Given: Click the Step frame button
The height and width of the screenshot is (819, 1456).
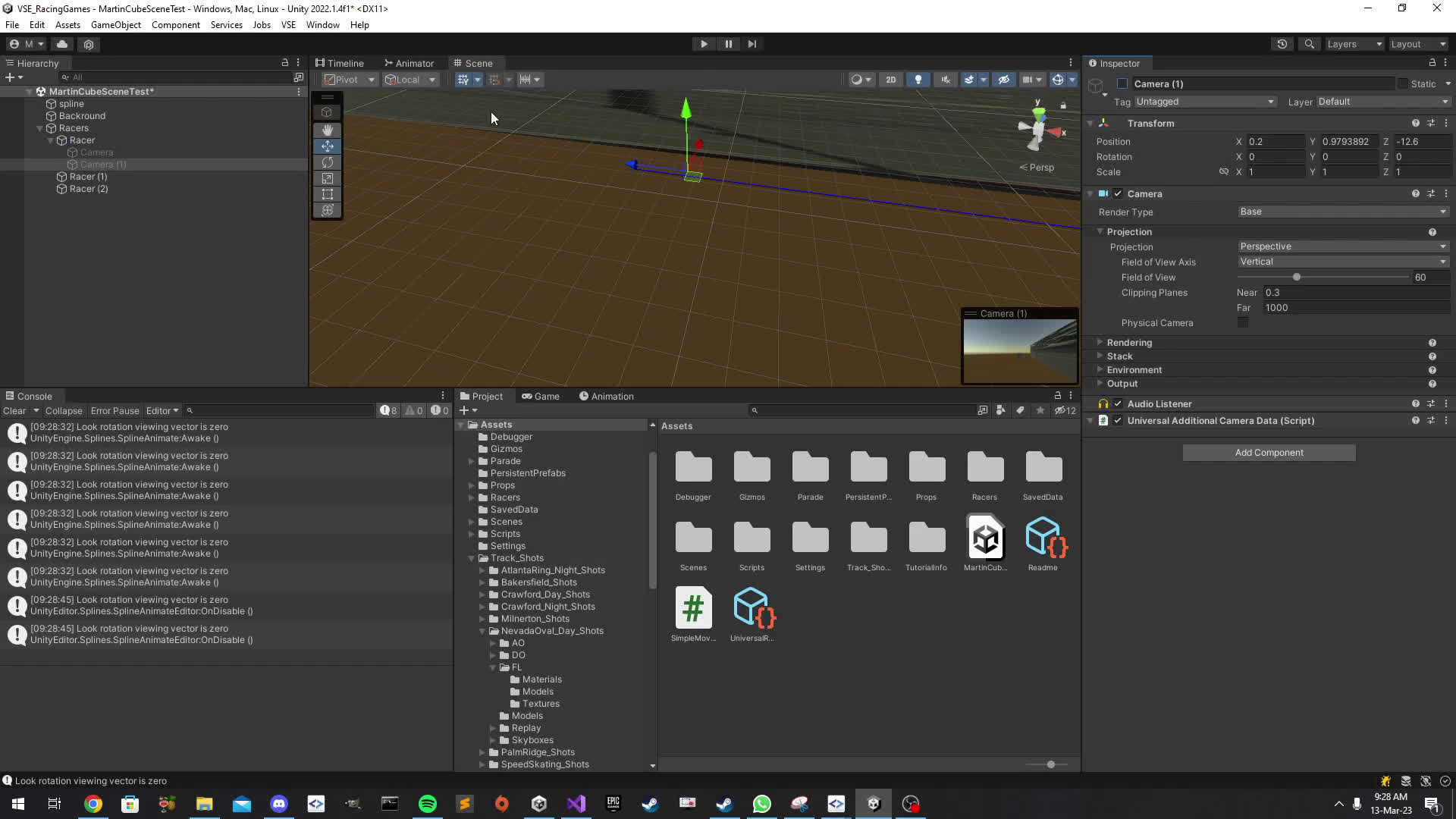Looking at the screenshot, I should point(752,44).
